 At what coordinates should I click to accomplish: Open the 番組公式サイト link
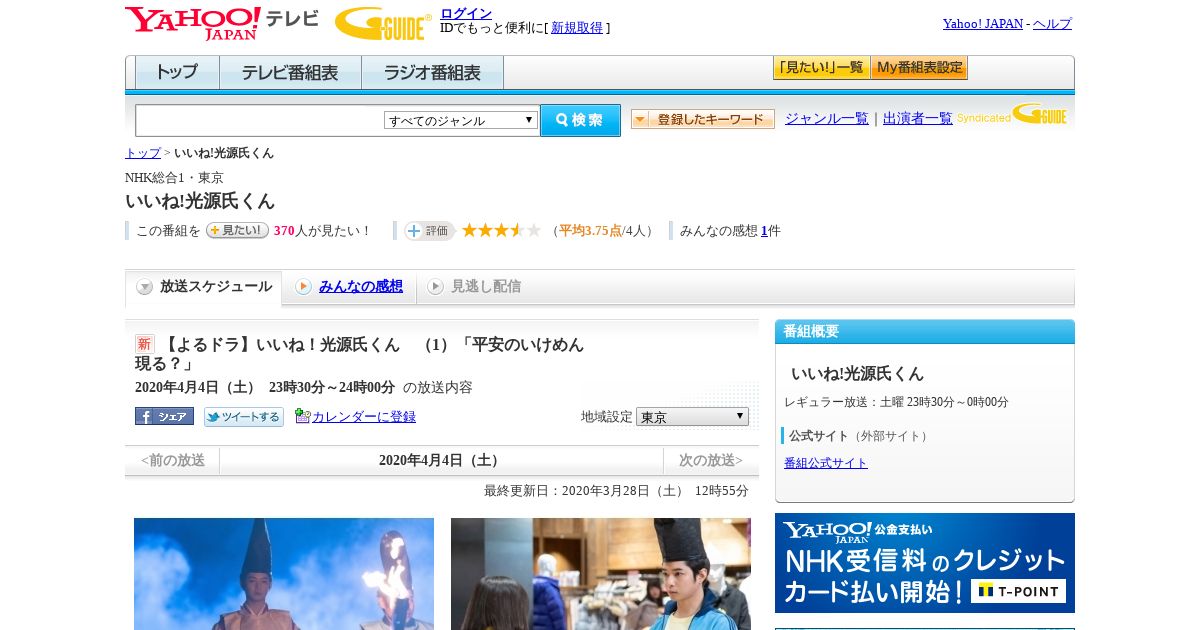pyautogui.click(x=826, y=463)
